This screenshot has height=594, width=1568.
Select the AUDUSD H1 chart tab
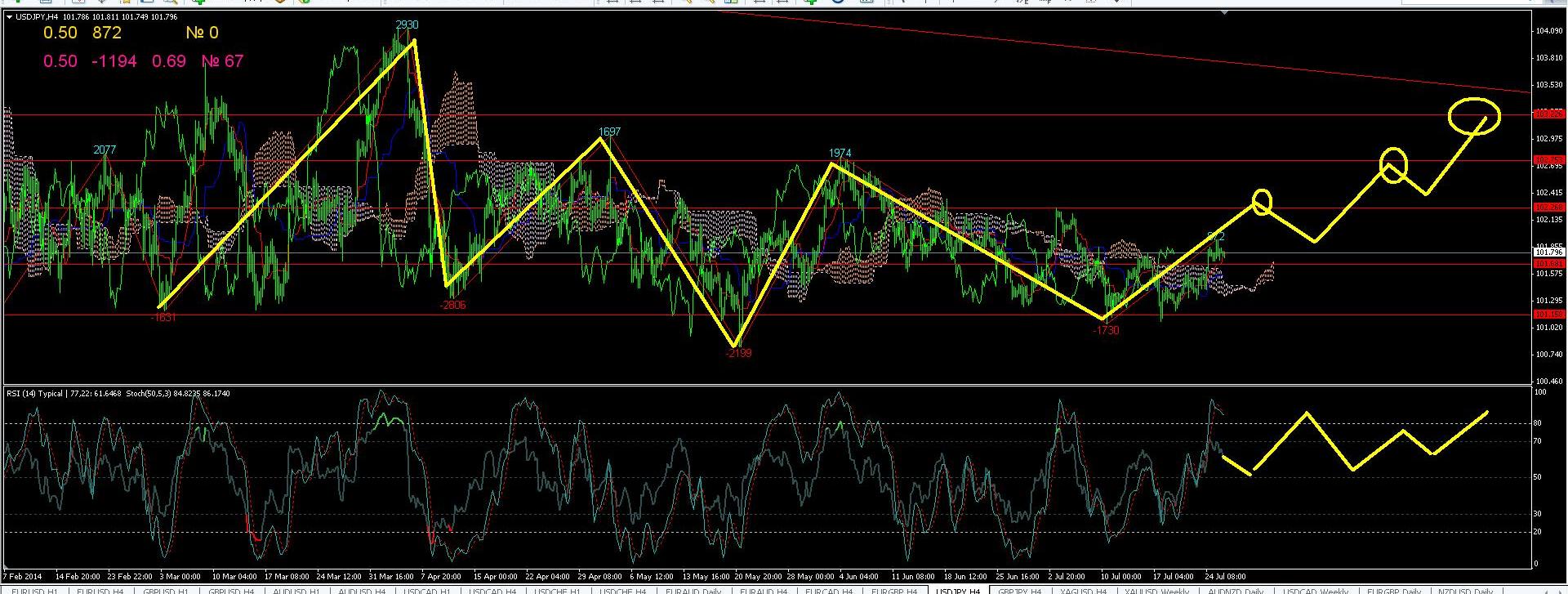296,590
